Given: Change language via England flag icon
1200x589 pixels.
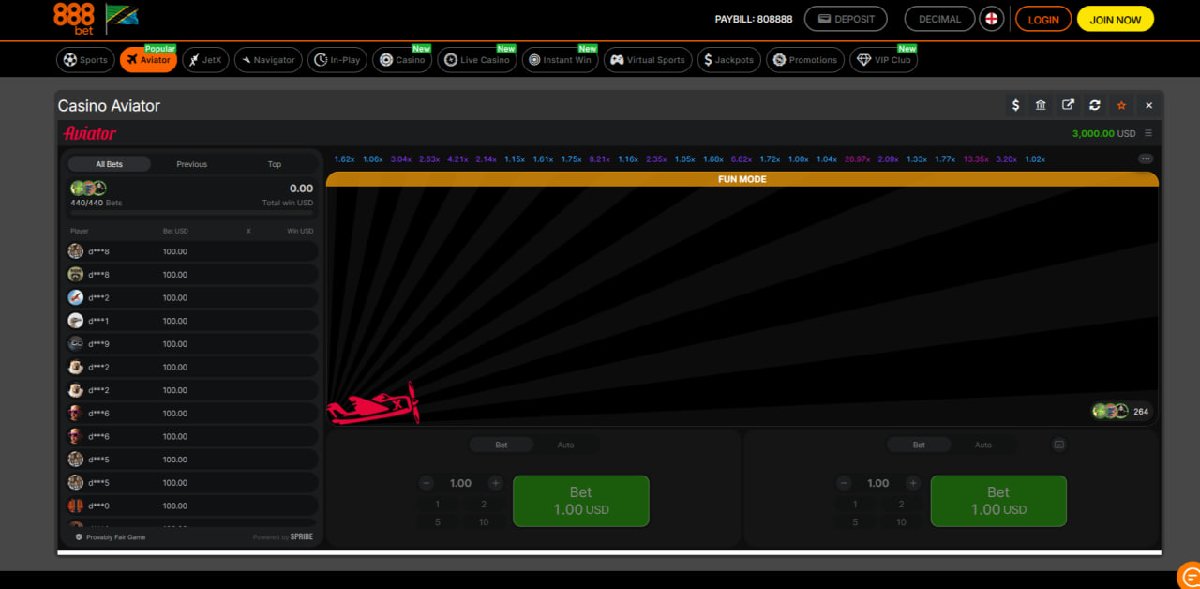Looking at the screenshot, I should [992, 19].
